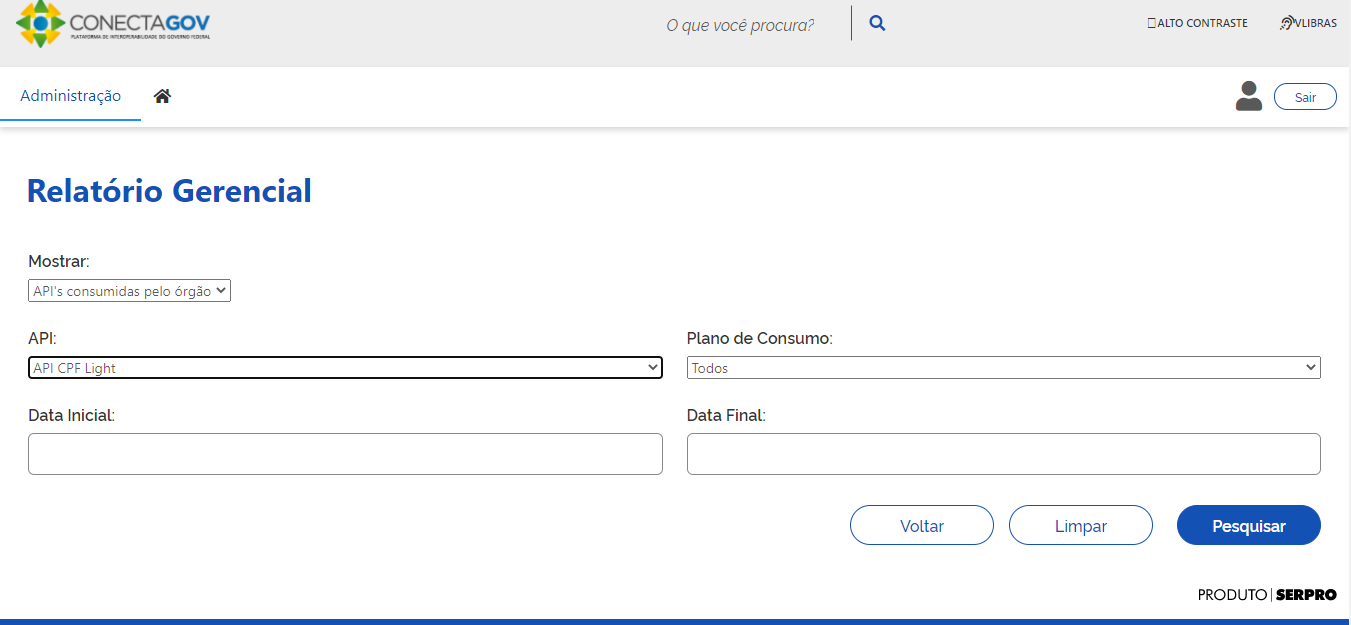This screenshot has height=625, width=1351.
Task: Click the Pesquisar button
Action: click(x=1248, y=525)
